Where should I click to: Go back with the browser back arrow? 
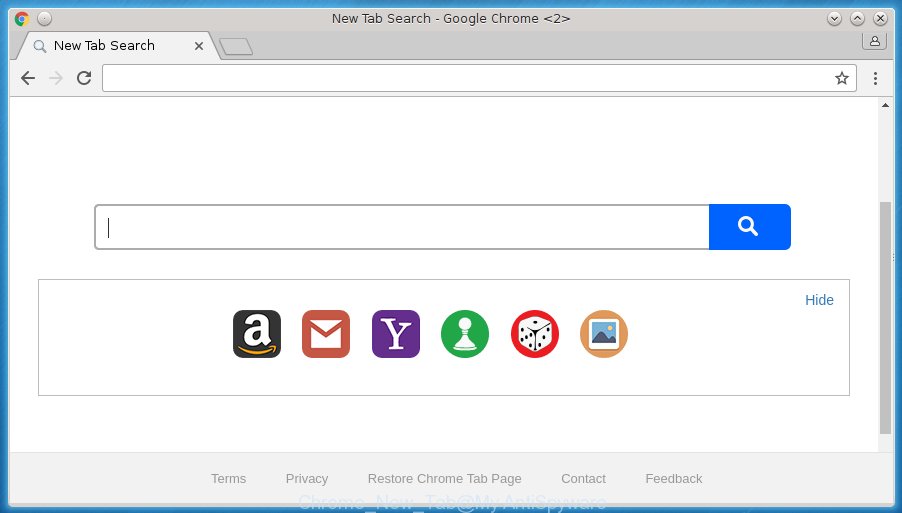28,78
